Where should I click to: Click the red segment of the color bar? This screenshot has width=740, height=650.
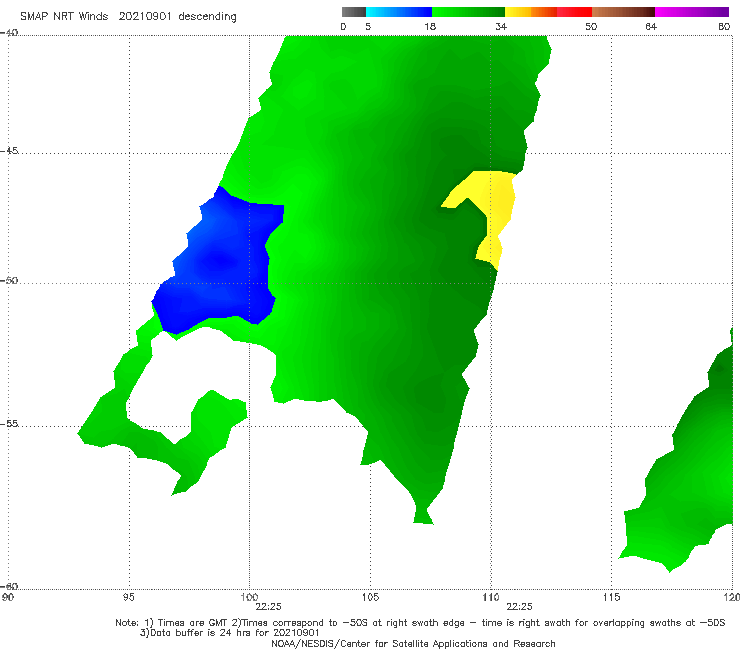click(574, 12)
